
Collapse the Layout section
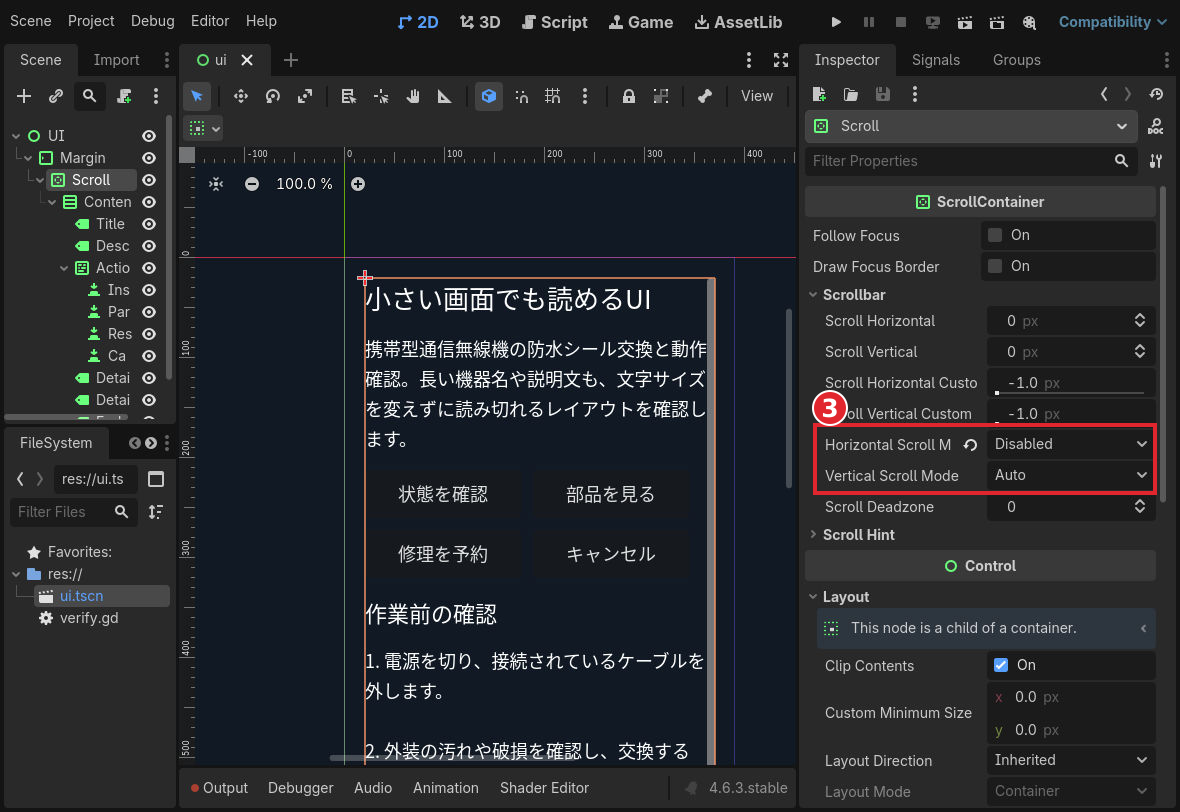845,597
